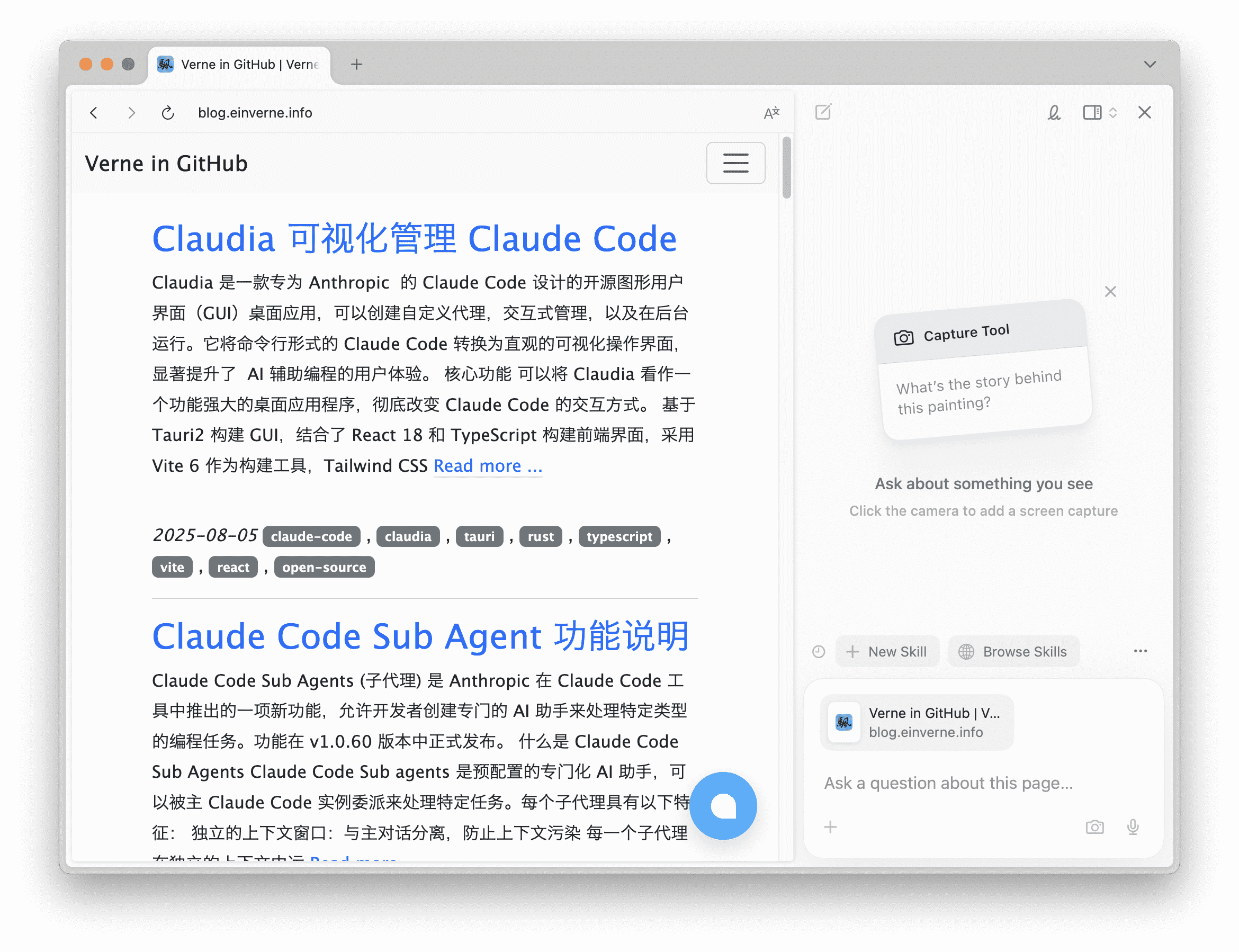
Task: Click the New Skill button
Action: [887, 652]
